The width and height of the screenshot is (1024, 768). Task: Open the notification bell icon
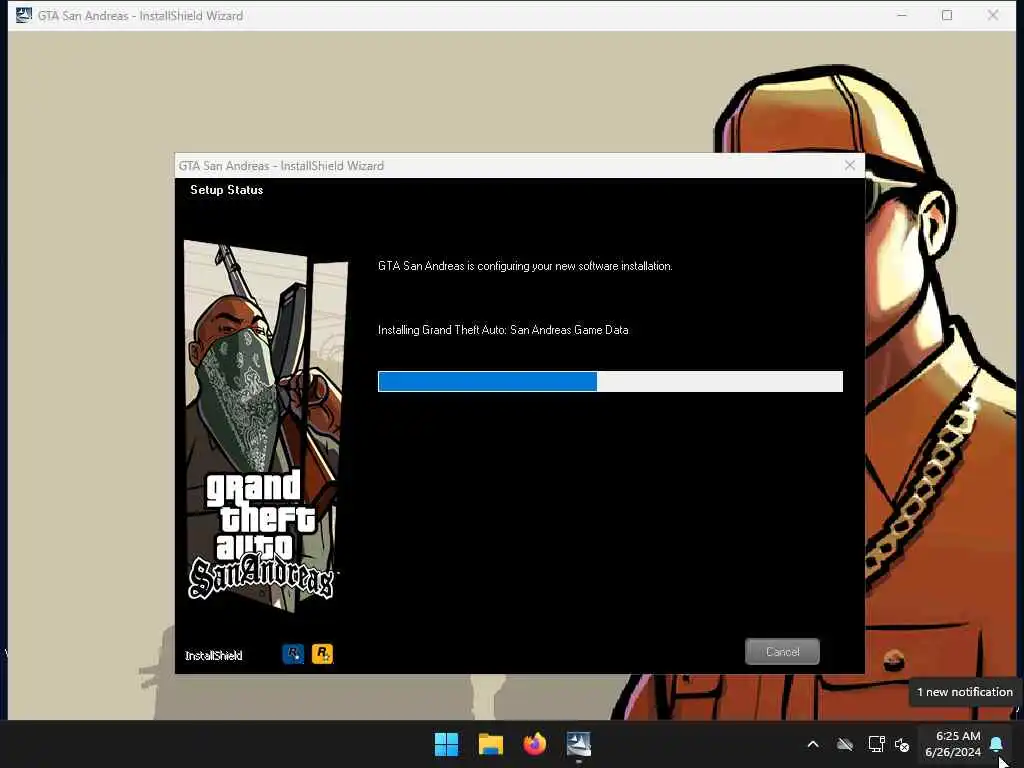[996, 744]
